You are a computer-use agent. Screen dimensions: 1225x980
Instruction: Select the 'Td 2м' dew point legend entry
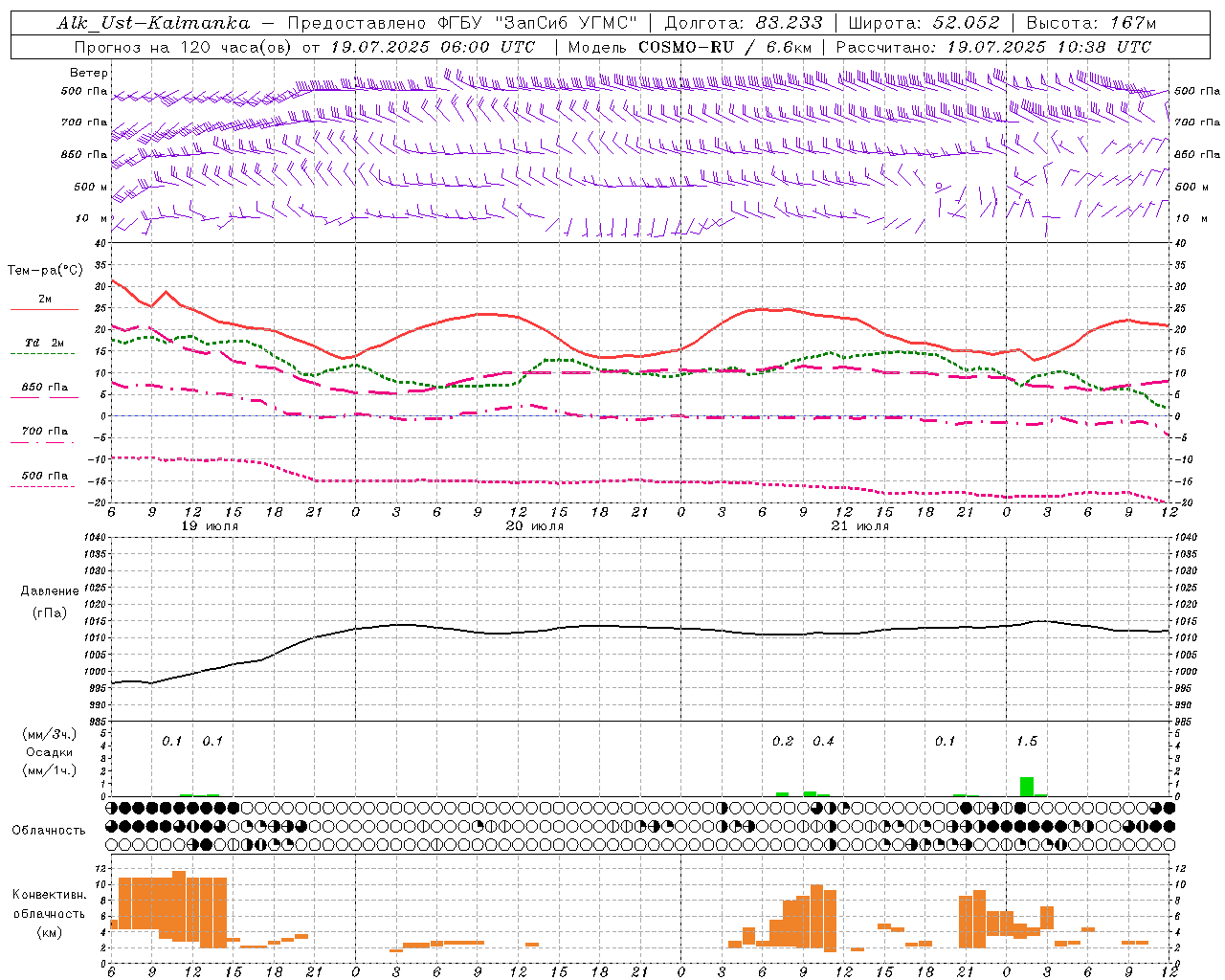click(x=44, y=343)
